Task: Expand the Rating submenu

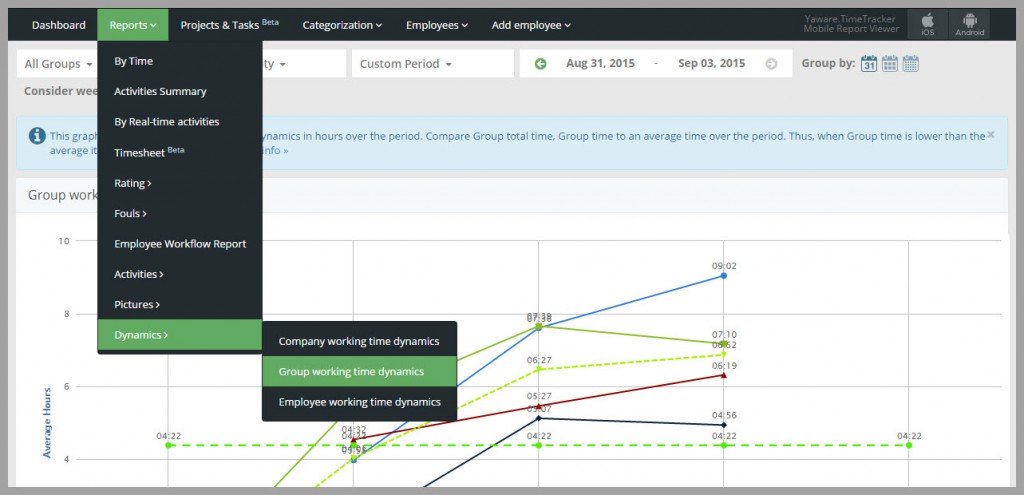Action: [x=180, y=183]
